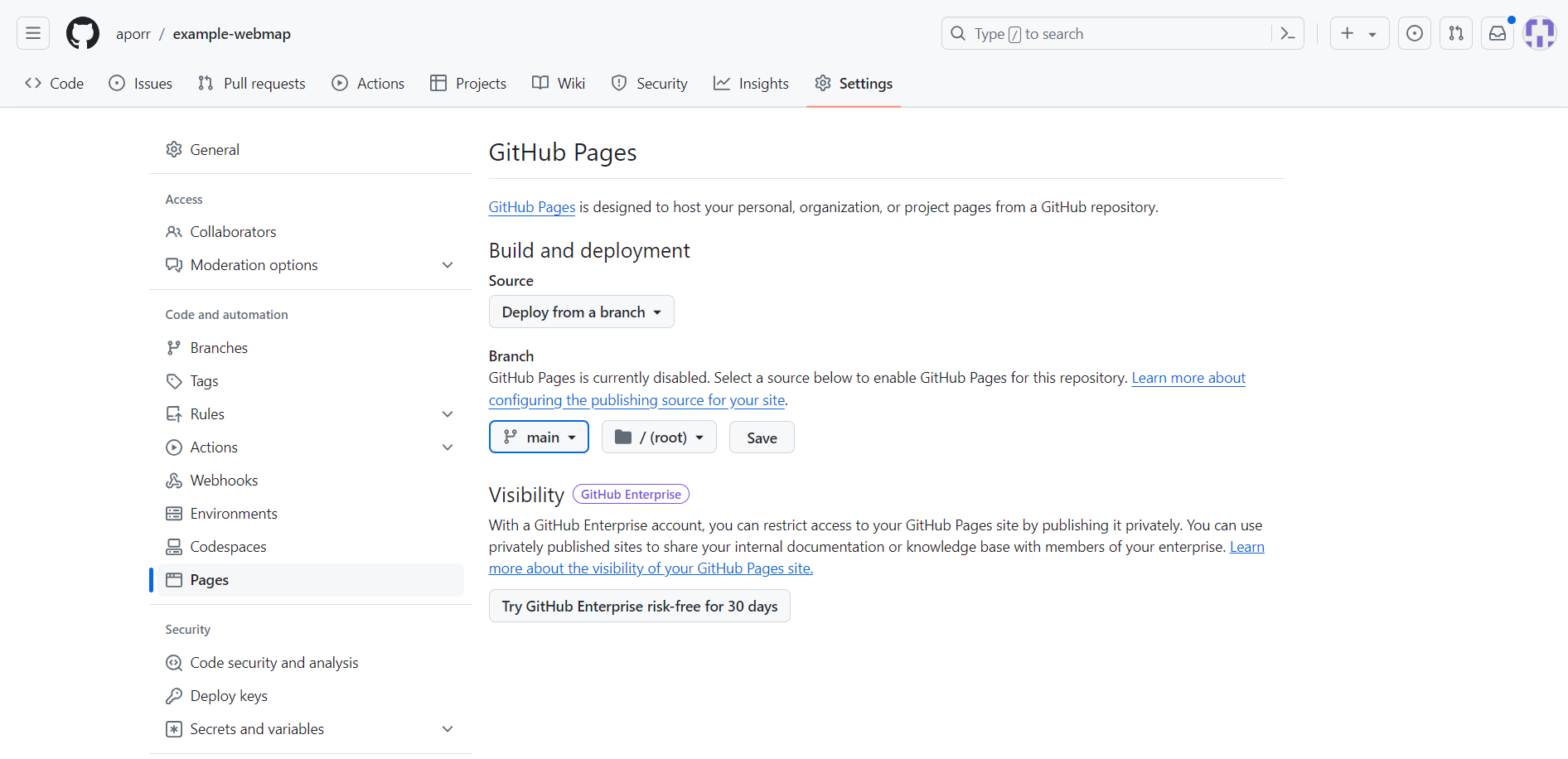Image resolution: width=1568 pixels, height=759 pixels.
Task: Click the codespaces icon in sidebar
Action: point(174,547)
